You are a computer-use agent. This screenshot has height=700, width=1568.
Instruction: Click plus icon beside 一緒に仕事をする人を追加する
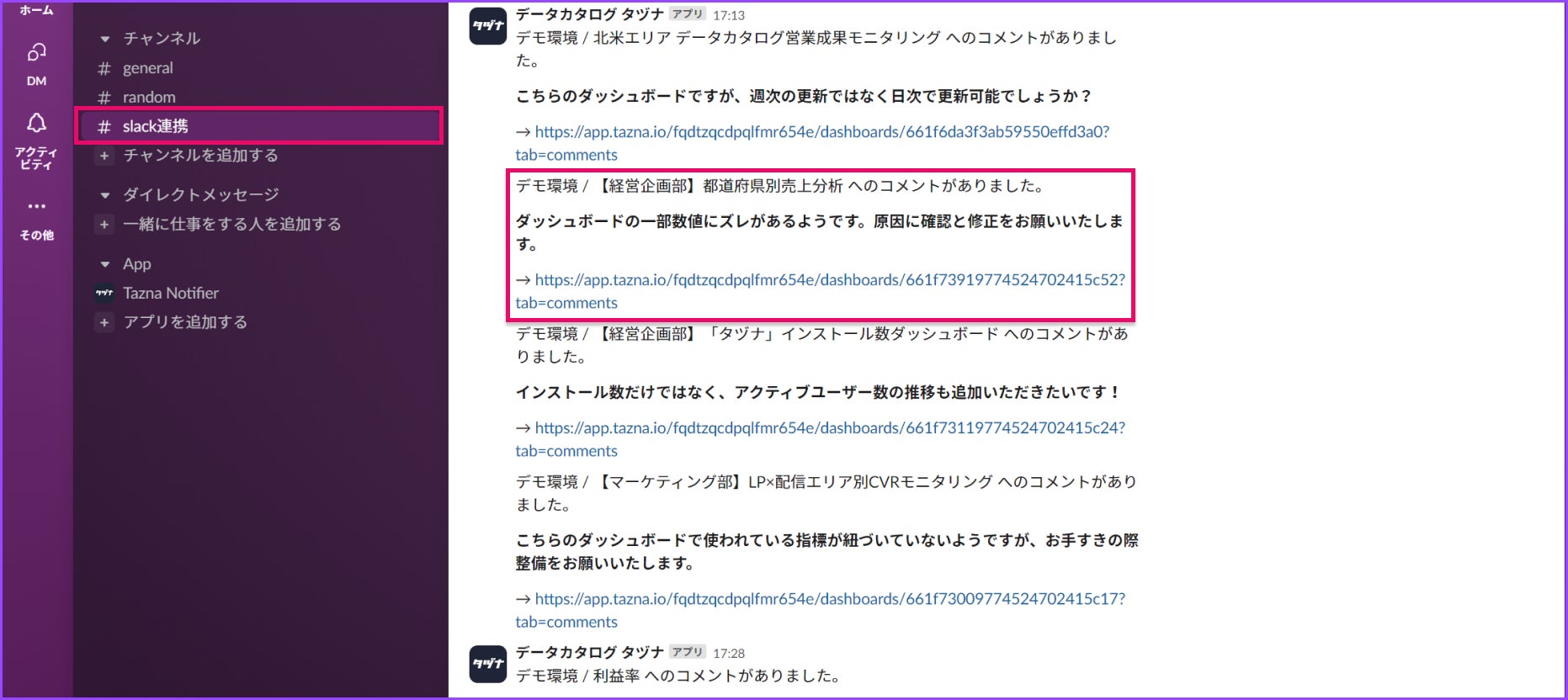click(x=104, y=225)
